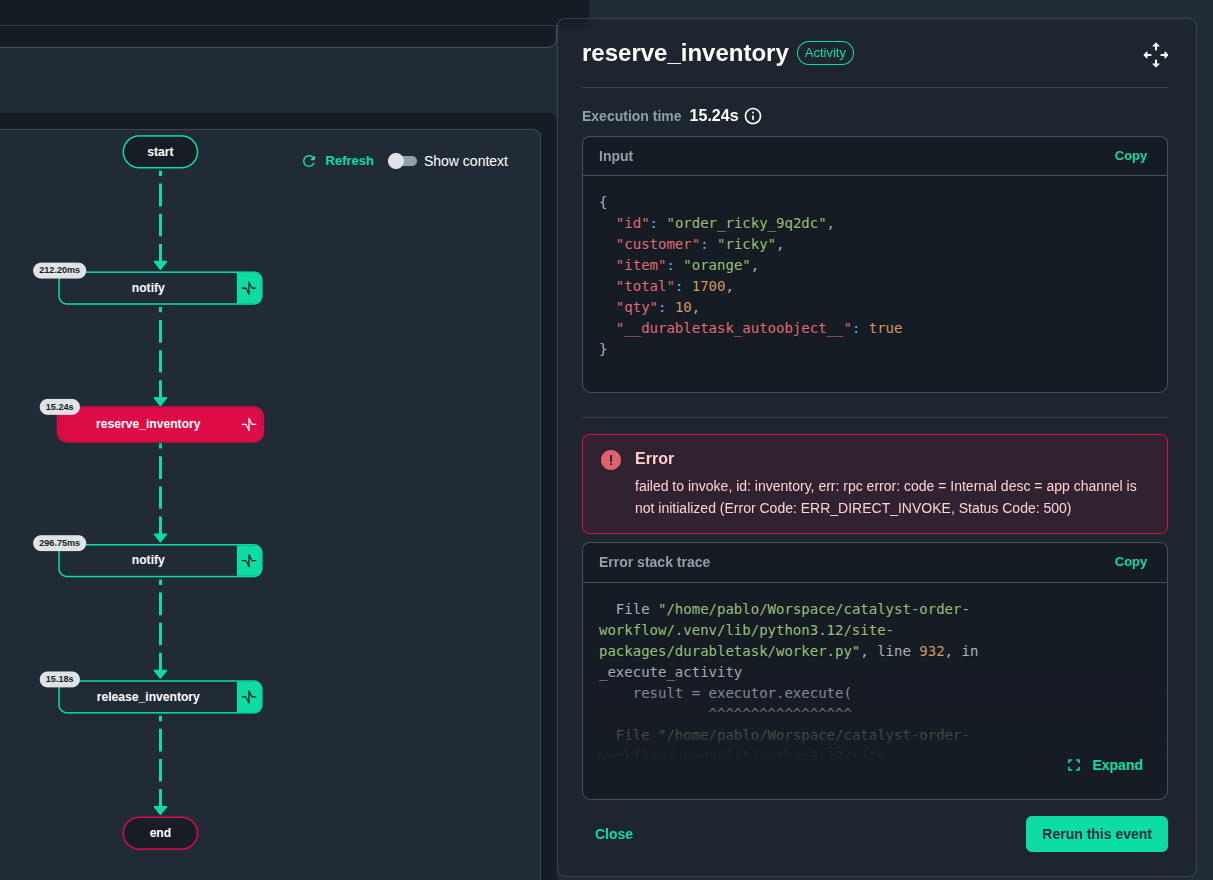Screen dimensions: 1213x880
Task: Copy the error stack trace
Action: [x=1131, y=562]
